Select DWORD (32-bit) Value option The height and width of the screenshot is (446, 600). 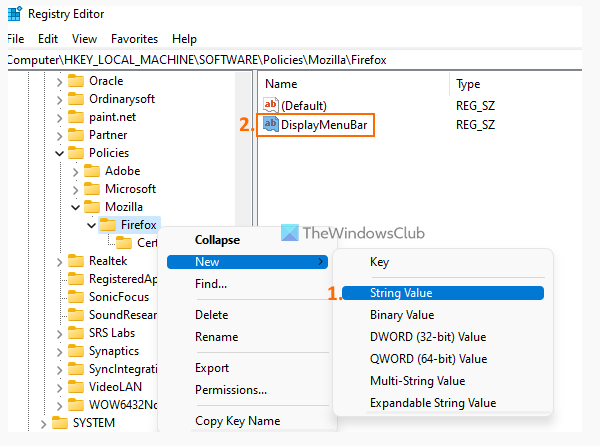click(427, 337)
